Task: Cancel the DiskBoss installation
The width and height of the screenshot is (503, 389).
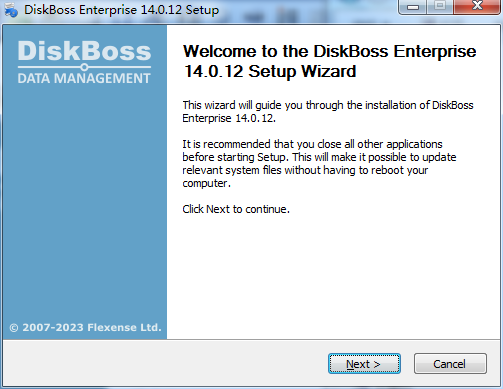Action: (450, 364)
